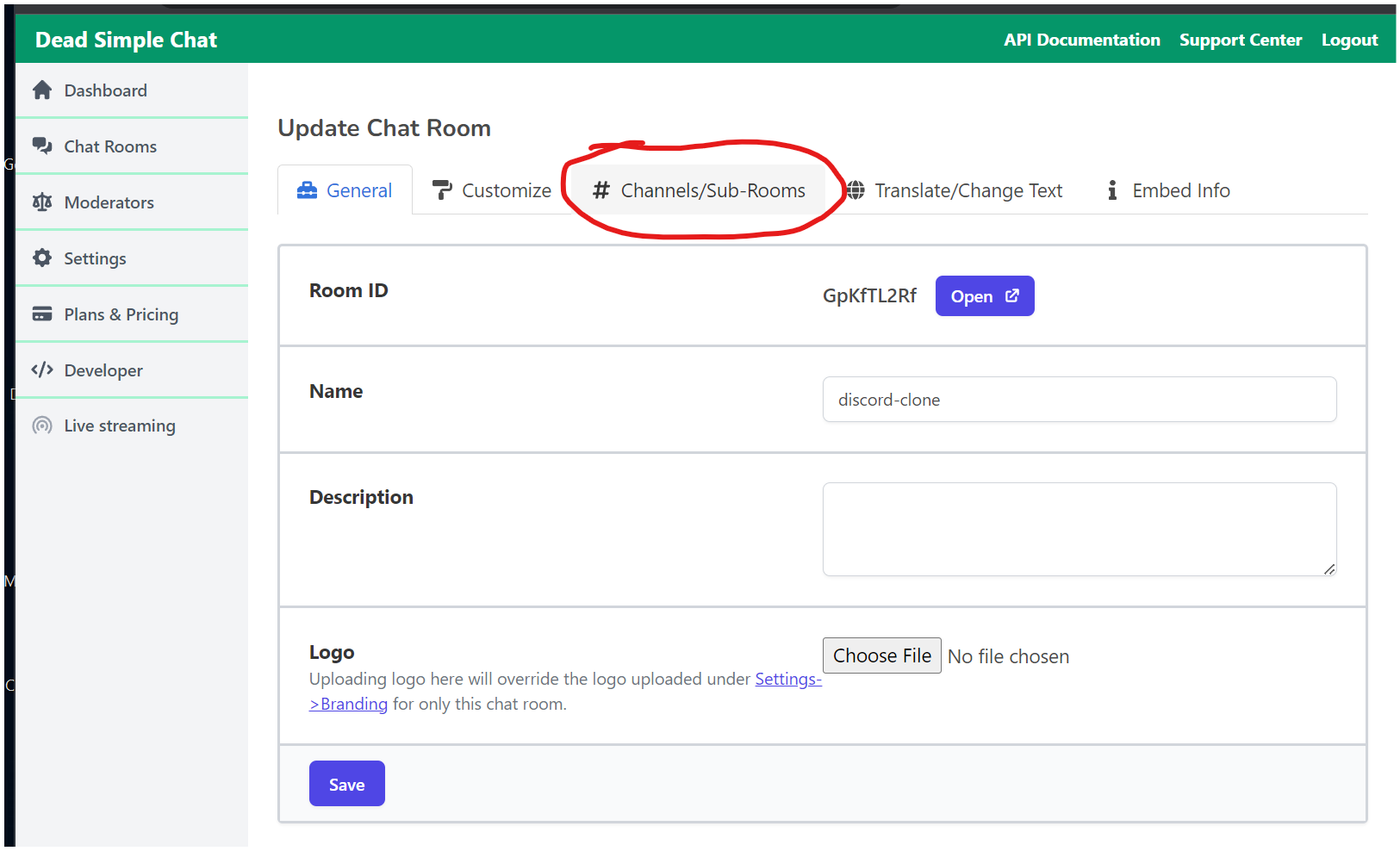Click the Developer code-brackets icon
This screenshot has height=851, width=1400.
[42, 370]
